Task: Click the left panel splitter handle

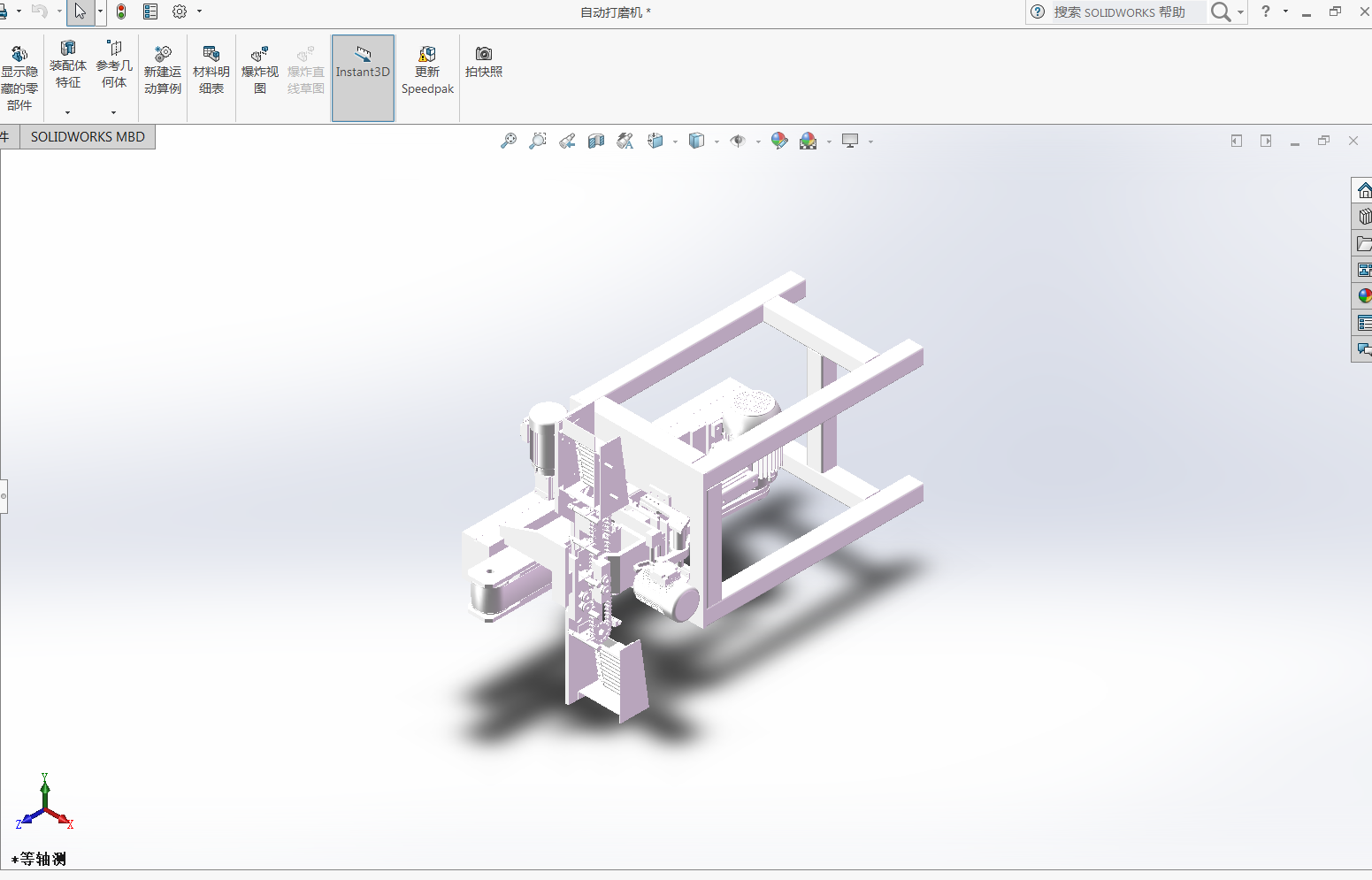Action: coord(4,496)
